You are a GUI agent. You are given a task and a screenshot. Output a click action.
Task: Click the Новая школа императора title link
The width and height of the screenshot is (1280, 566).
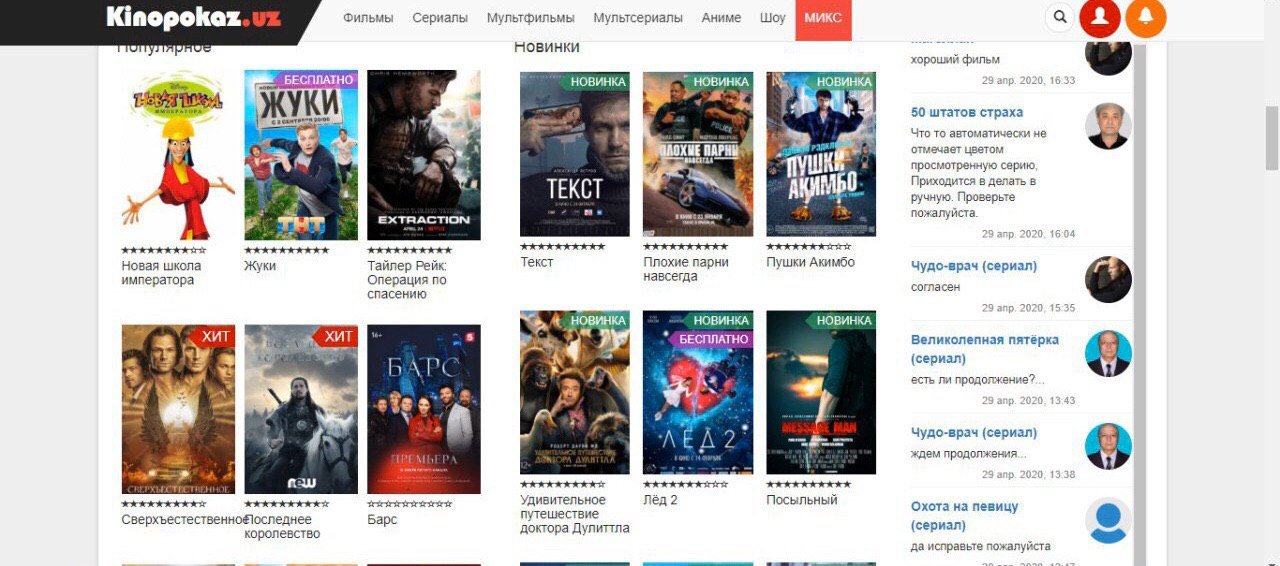tap(161, 273)
